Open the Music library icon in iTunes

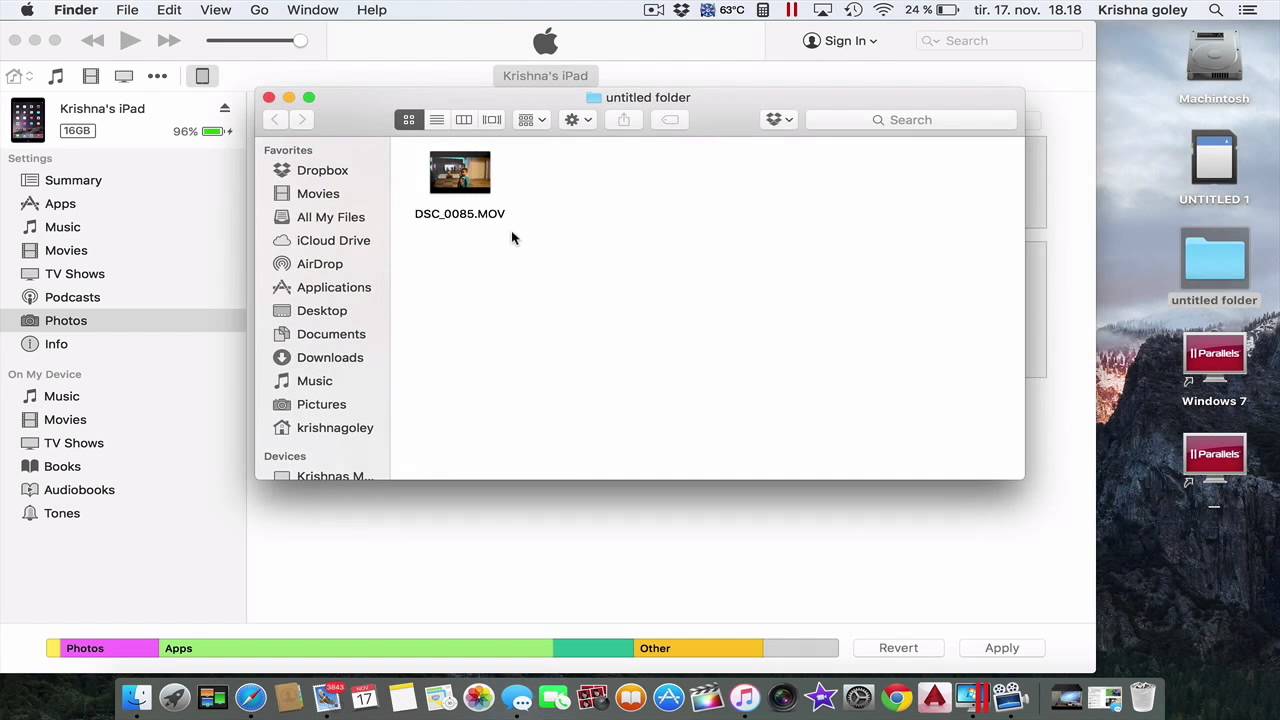pyautogui.click(x=56, y=76)
